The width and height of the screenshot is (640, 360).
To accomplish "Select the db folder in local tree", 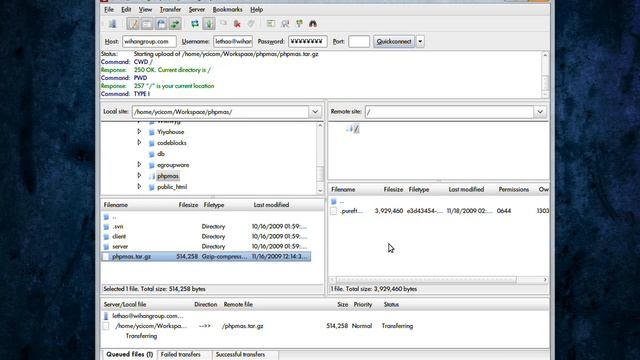I will [x=161, y=154].
